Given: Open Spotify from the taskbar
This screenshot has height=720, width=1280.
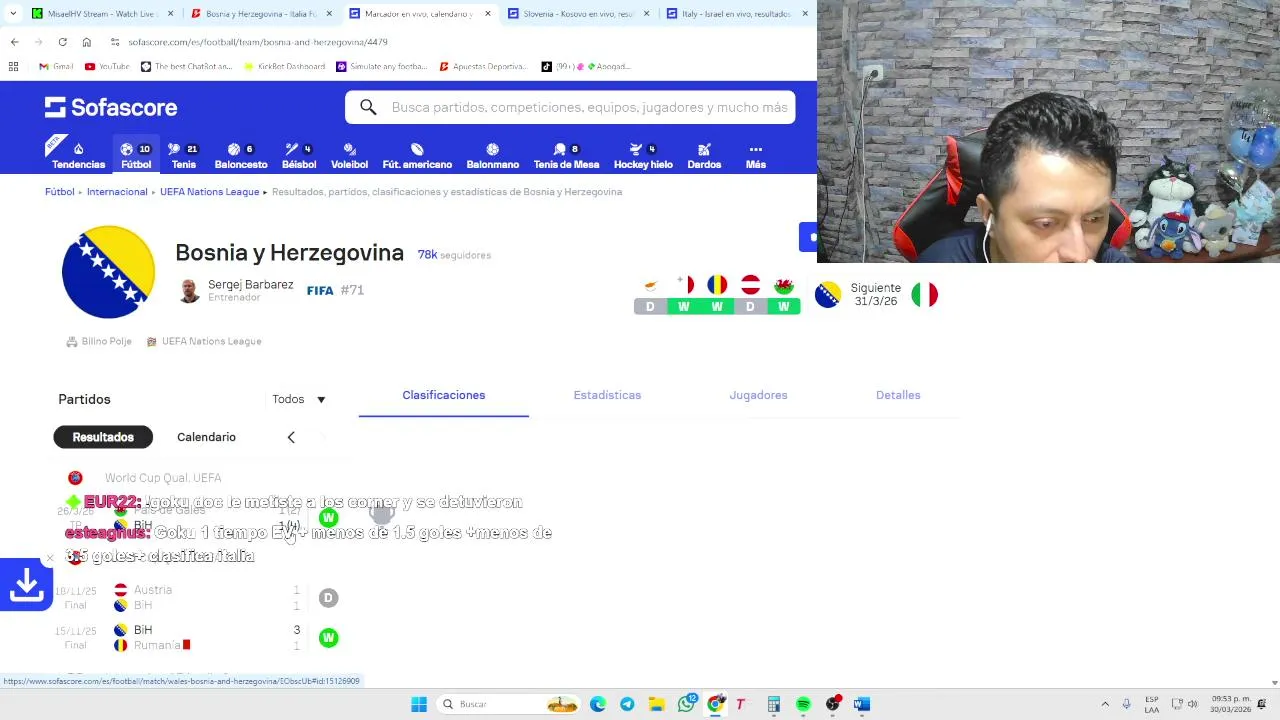Looking at the screenshot, I should 803,704.
